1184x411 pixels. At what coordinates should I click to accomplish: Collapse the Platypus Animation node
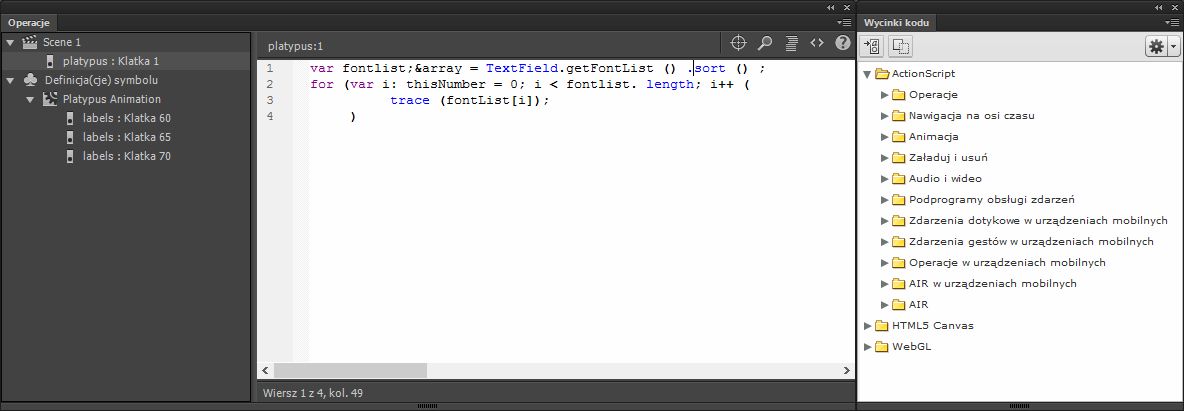click(x=30, y=99)
